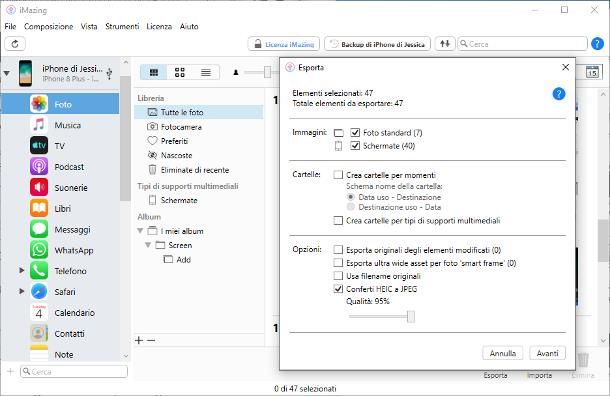The image size is (610, 396).
Task: Click the Esporta action at bottom
Action: click(x=495, y=375)
